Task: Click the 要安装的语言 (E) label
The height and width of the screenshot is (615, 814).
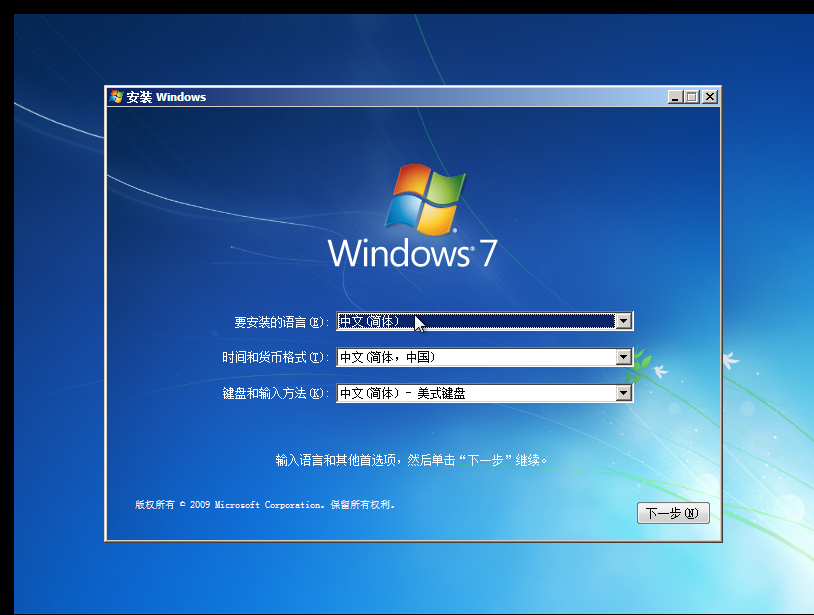Action: click(x=281, y=322)
